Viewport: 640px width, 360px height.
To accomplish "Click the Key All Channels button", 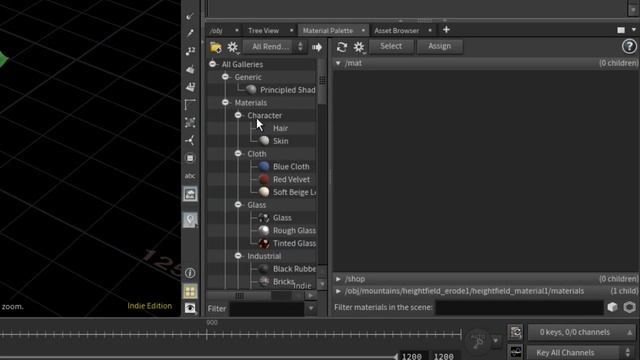I will [x=573, y=352].
